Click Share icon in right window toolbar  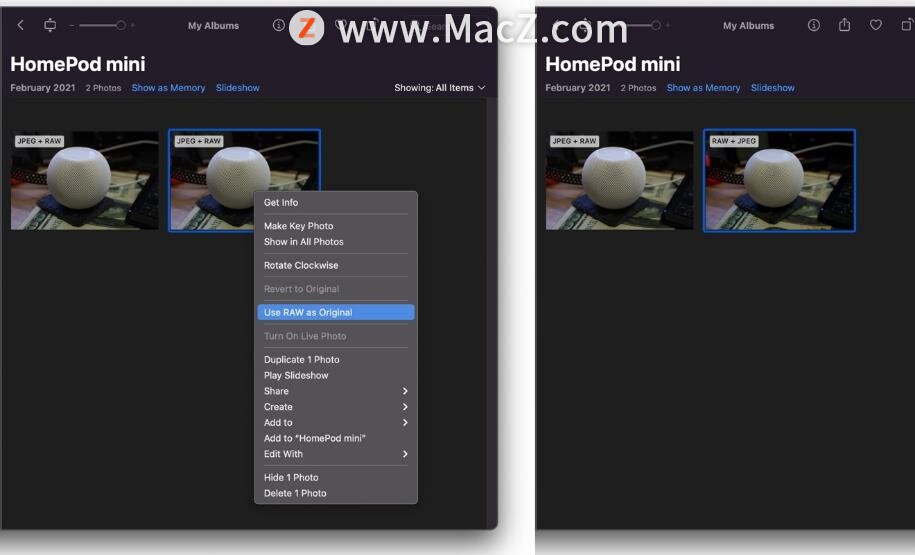(x=844, y=25)
